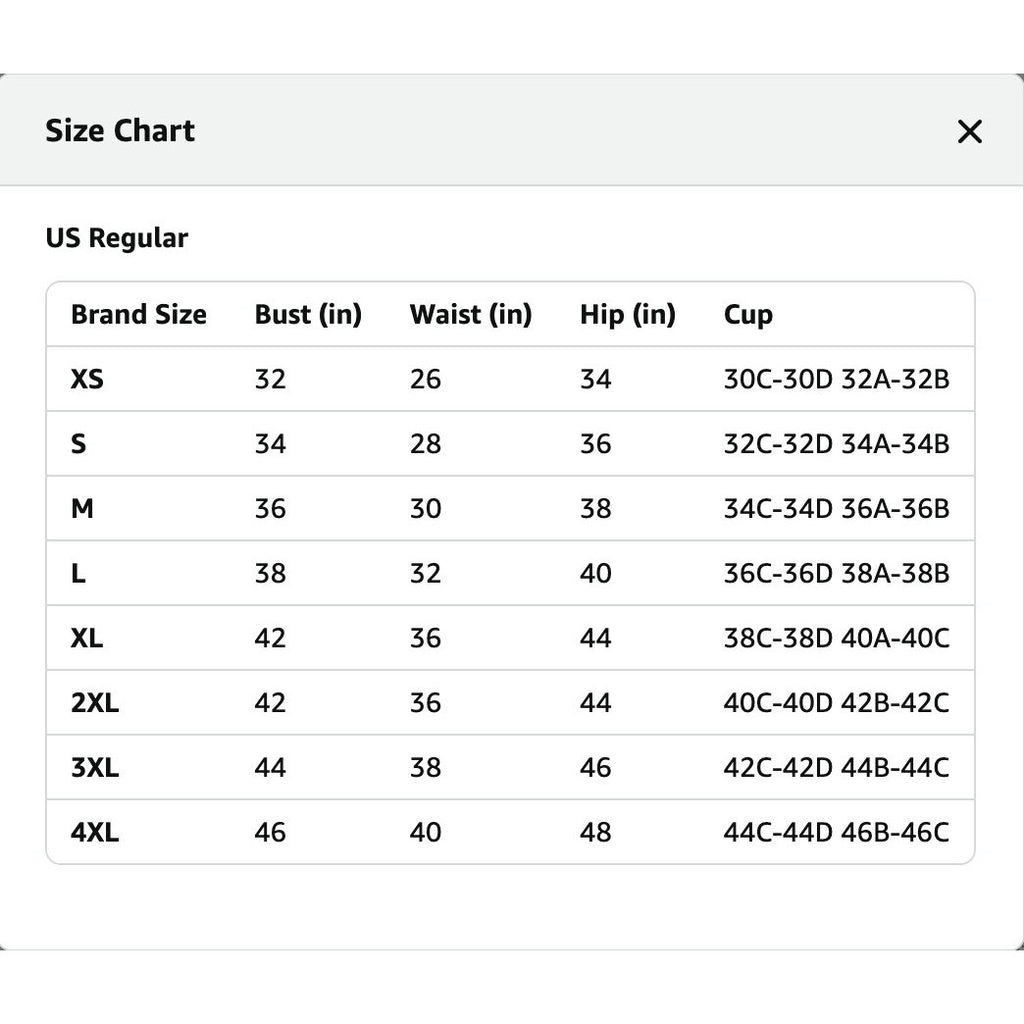This screenshot has height=1024, width=1024.
Task: Select the "2XL" brand size label
Action: pyautogui.click(x=95, y=703)
